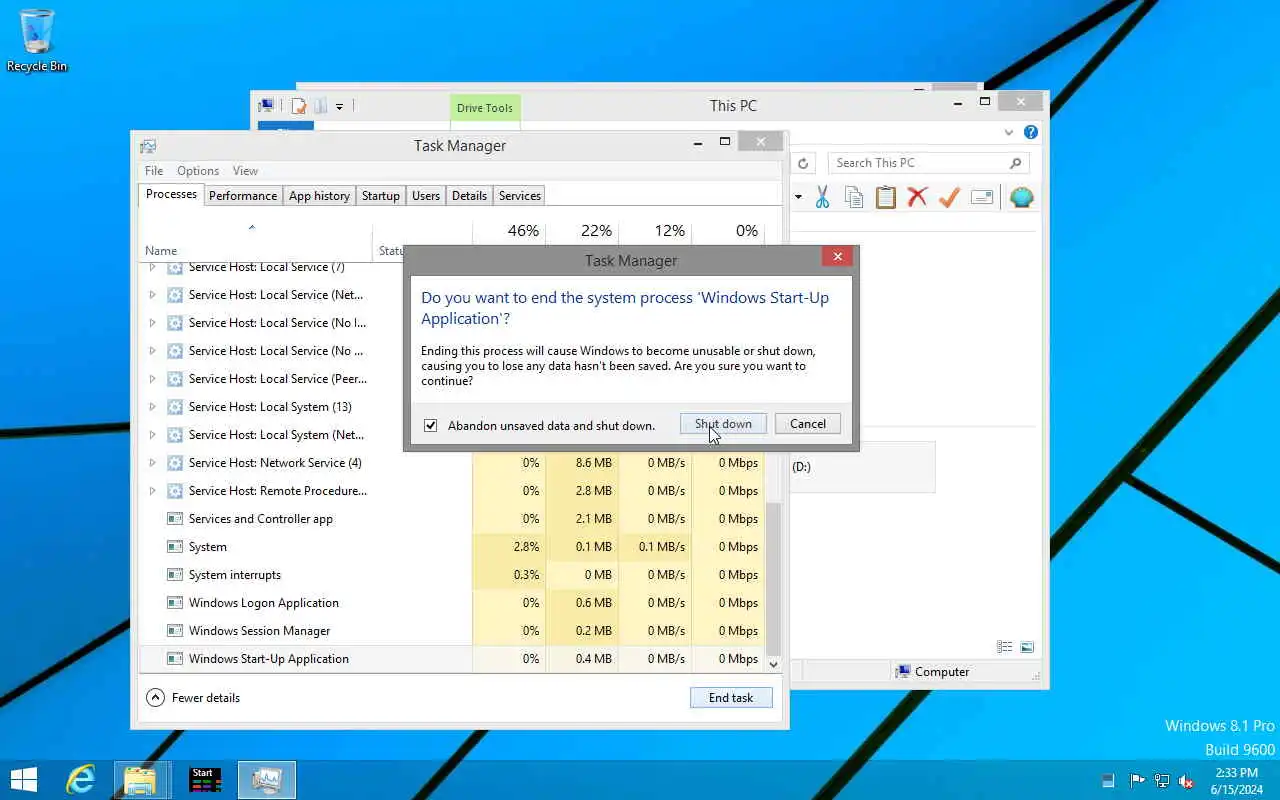Click Fewer details in Task Manager
The height and width of the screenshot is (800, 1280).
coord(194,698)
